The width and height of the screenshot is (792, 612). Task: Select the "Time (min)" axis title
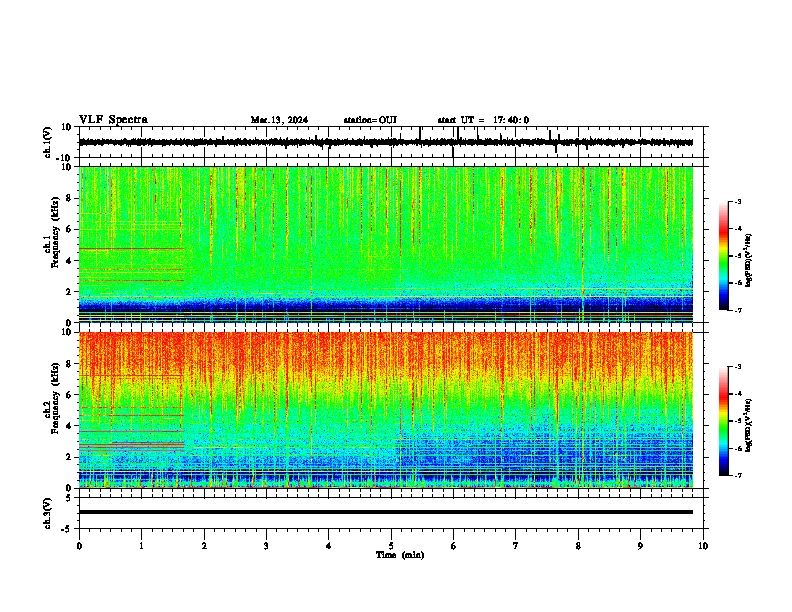[x=400, y=555]
